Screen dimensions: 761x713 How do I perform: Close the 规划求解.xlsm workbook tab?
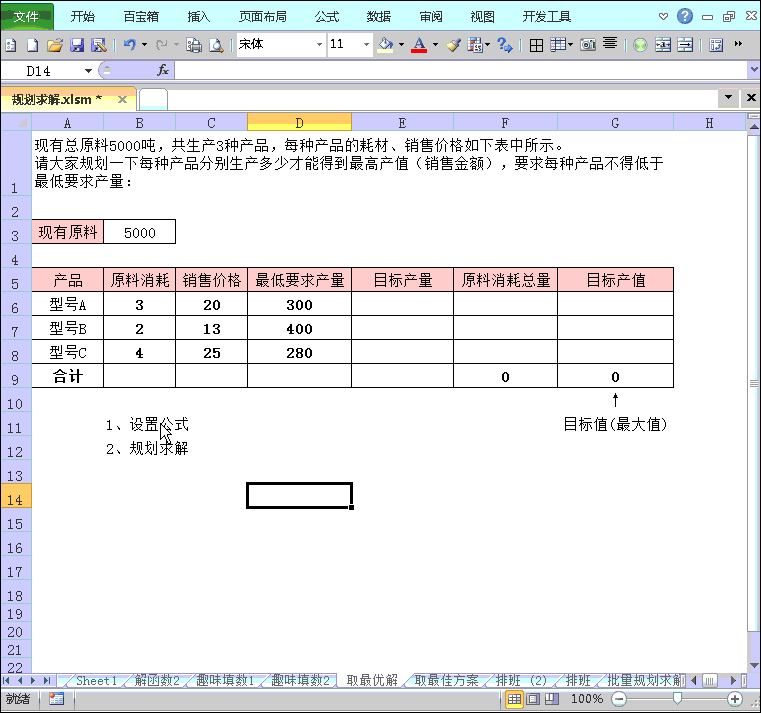(122, 99)
